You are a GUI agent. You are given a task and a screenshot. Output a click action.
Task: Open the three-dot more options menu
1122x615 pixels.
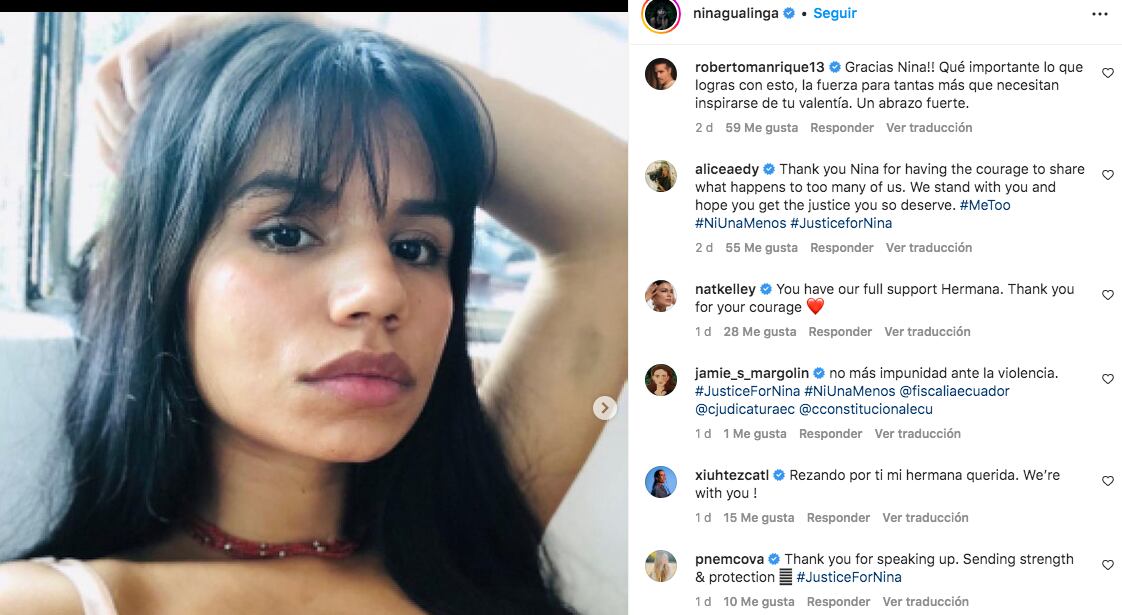(1100, 14)
